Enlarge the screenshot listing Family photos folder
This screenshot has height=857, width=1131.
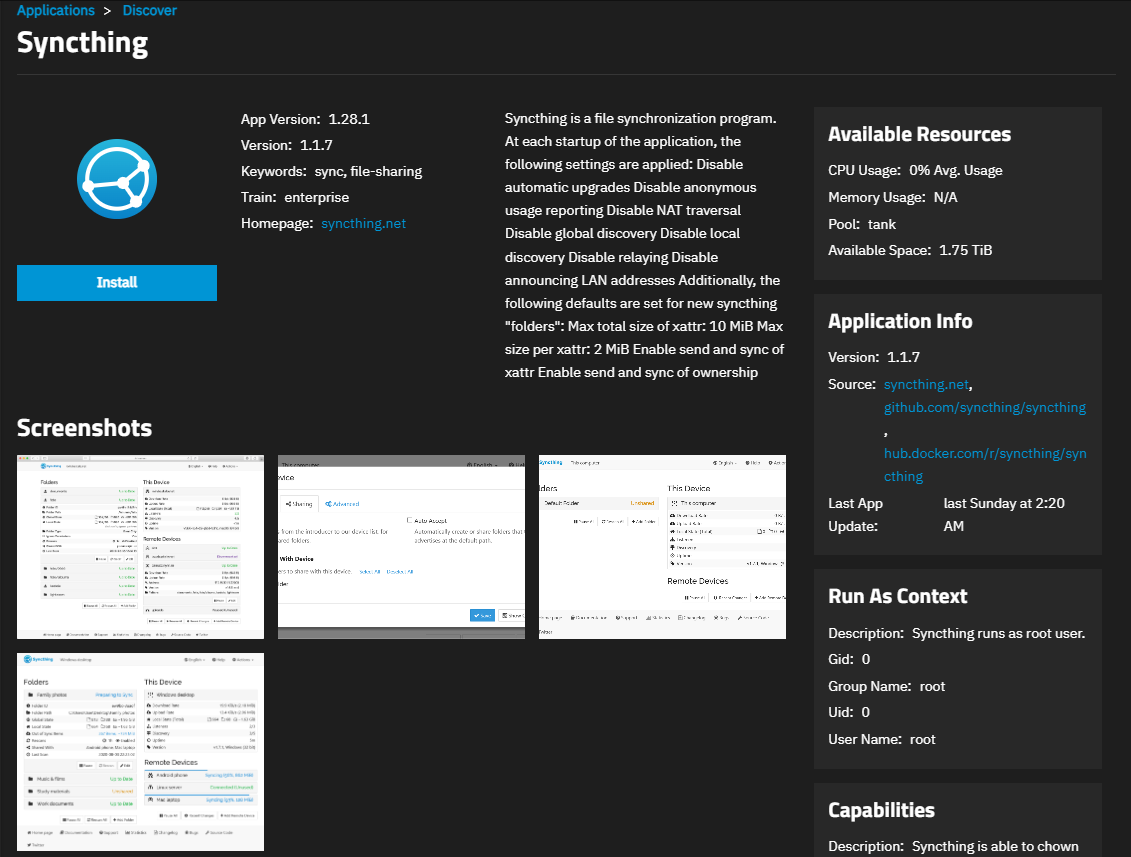tap(141, 752)
